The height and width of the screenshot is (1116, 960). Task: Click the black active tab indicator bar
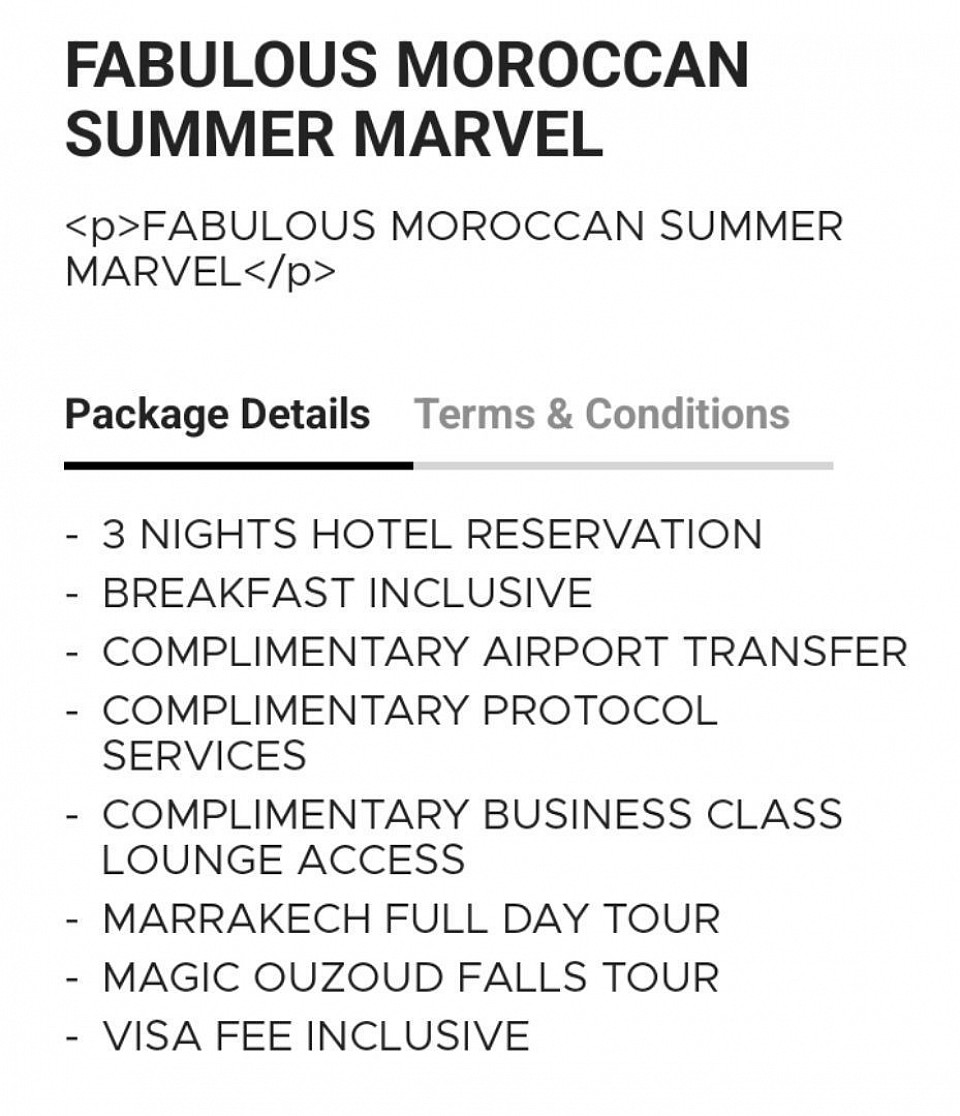tap(238, 465)
